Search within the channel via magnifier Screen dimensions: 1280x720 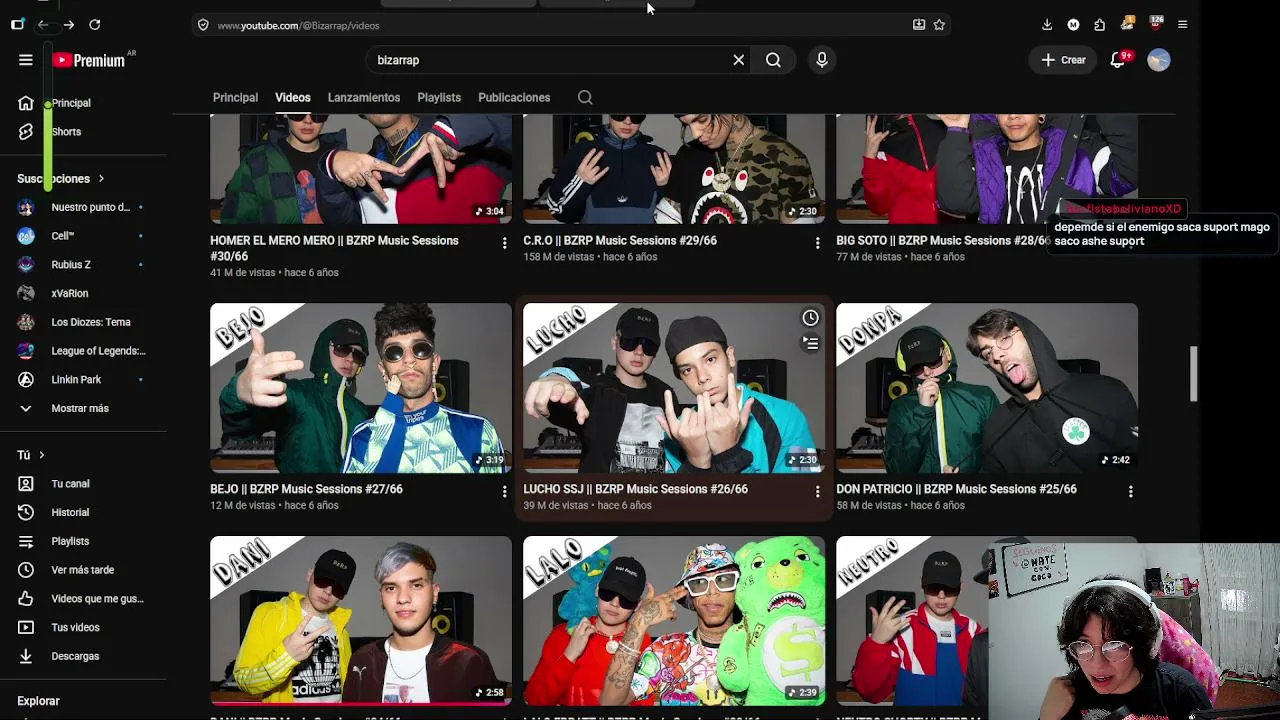(585, 97)
